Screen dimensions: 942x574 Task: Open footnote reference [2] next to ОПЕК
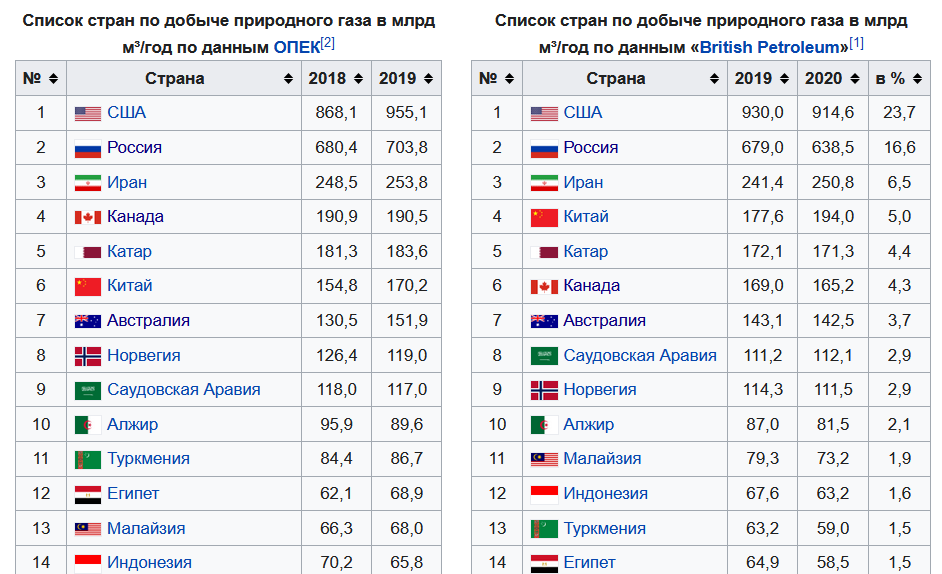(327, 43)
